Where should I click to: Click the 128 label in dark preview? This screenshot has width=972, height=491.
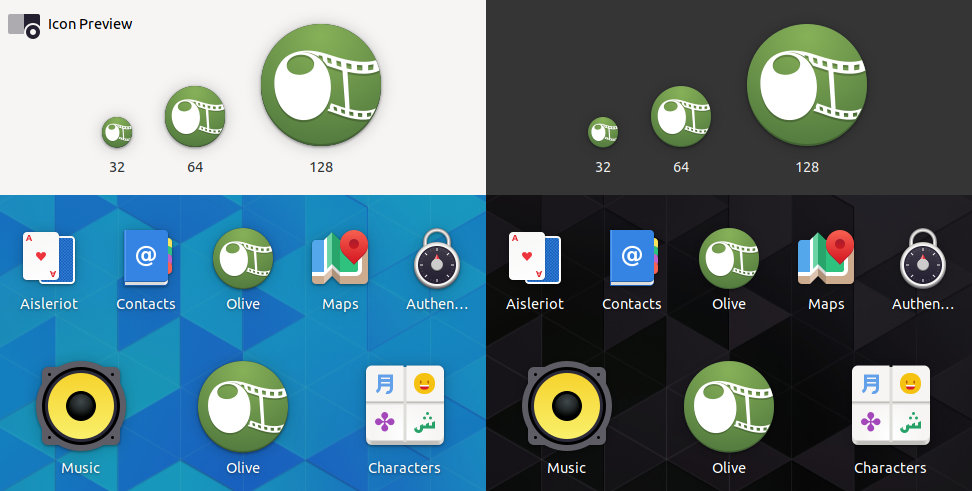click(x=807, y=167)
